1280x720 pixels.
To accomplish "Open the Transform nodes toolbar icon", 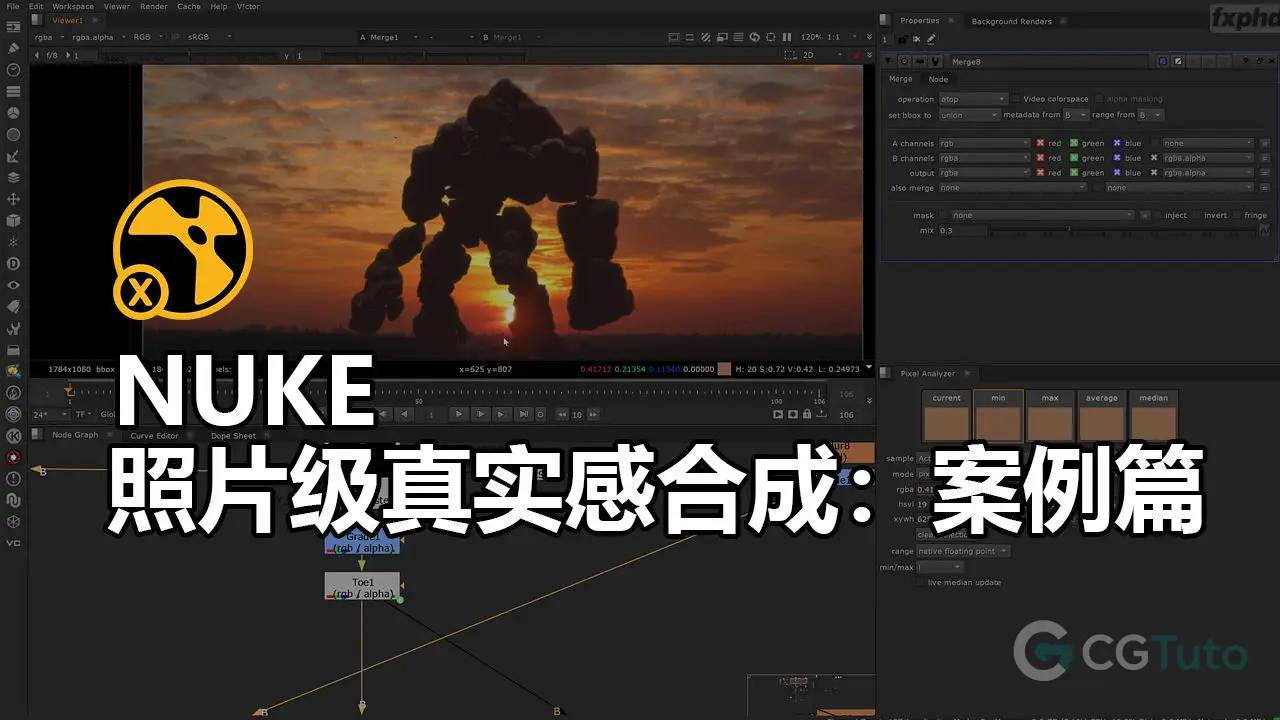I will tap(14, 199).
